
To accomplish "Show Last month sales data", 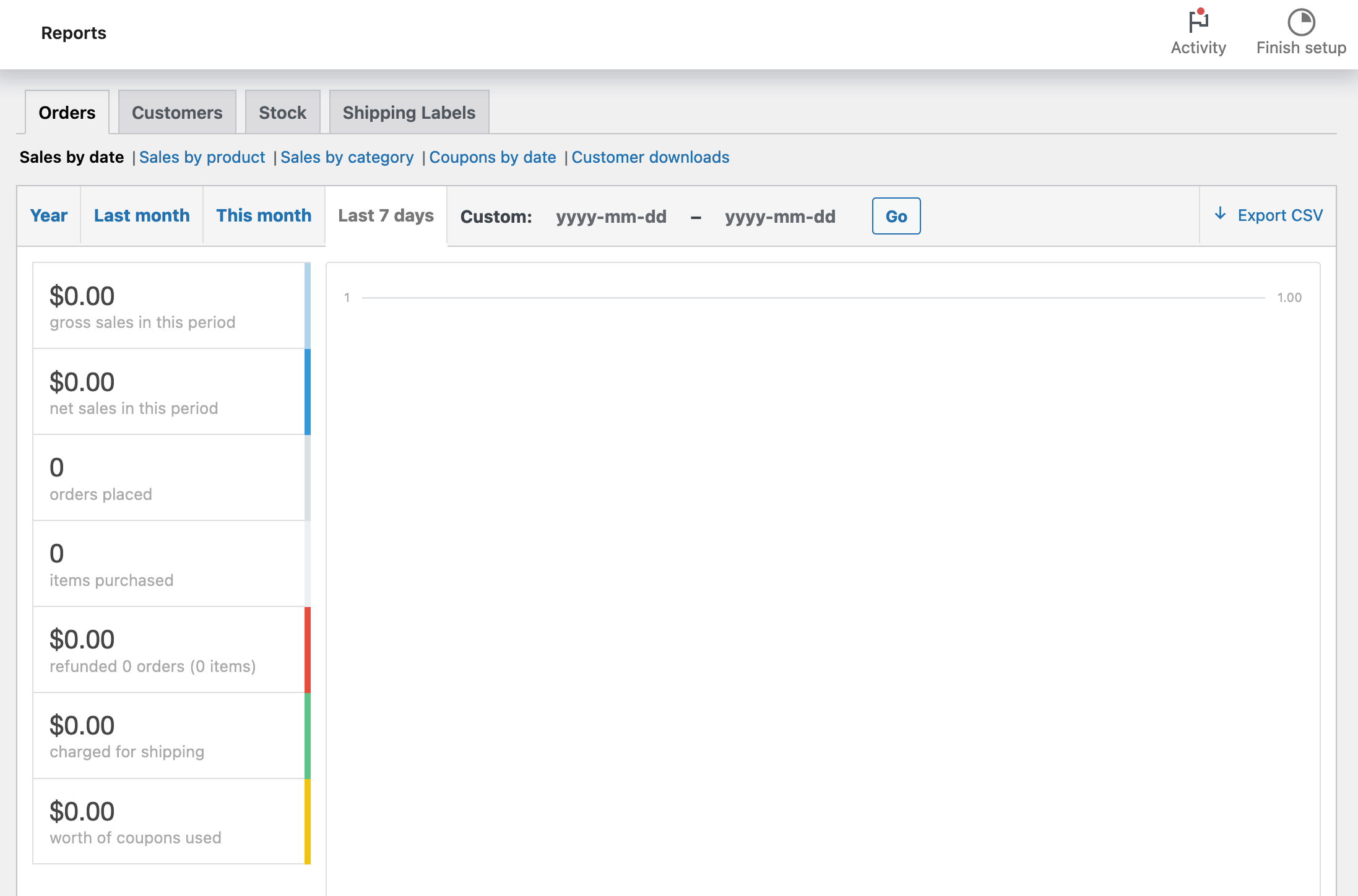I will tap(142, 215).
